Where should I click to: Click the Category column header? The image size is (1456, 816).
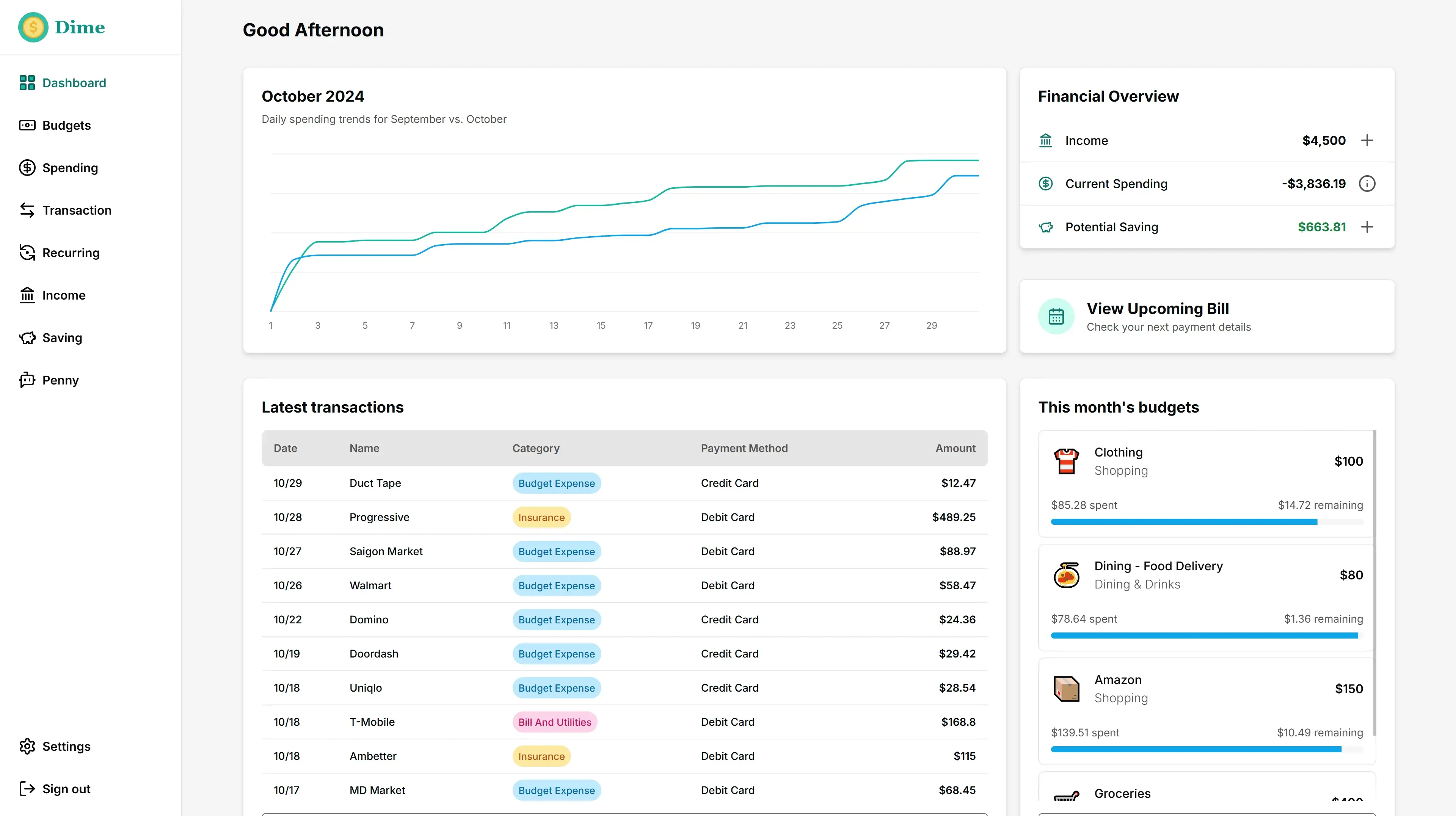coord(536,448)
